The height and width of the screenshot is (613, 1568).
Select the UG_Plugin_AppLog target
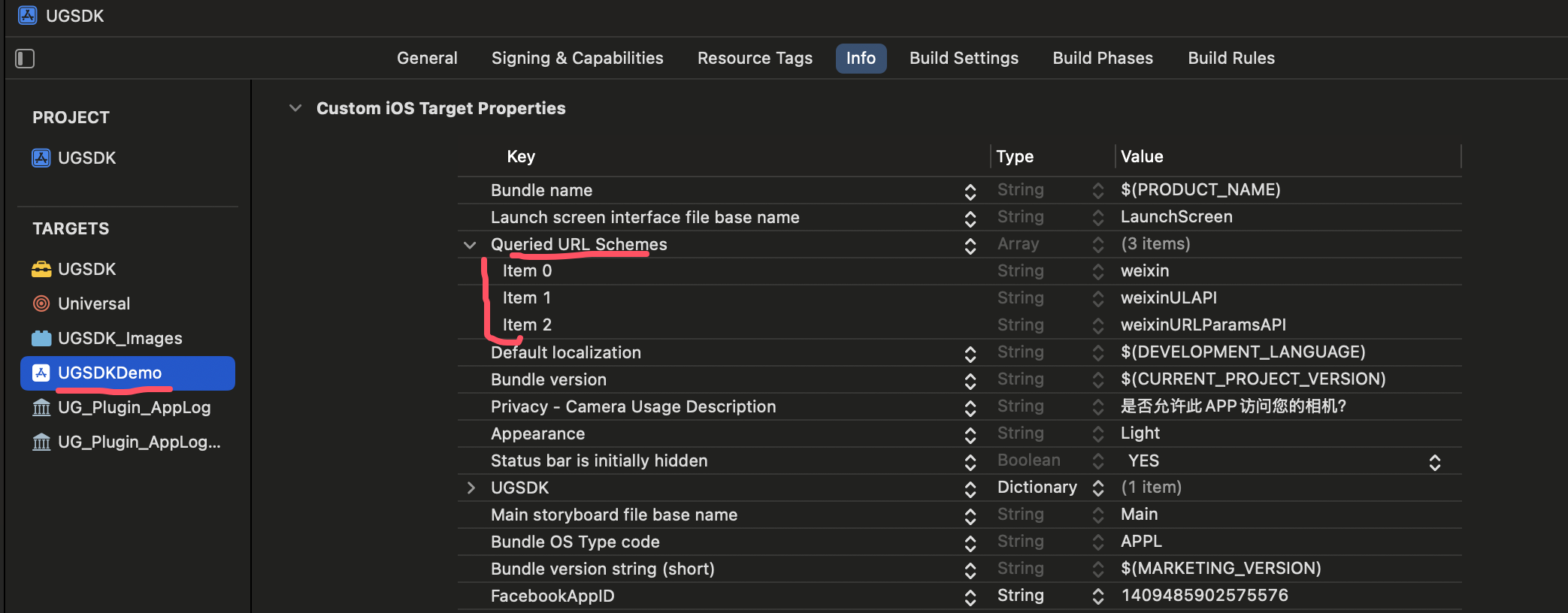134,407
